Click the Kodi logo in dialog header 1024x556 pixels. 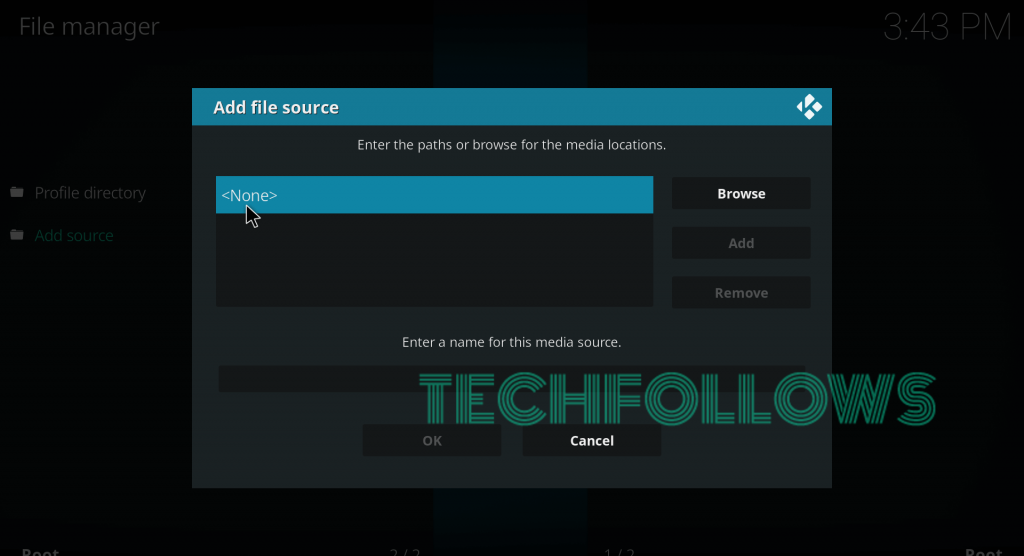pyautogui.click(x=809, y=107)
